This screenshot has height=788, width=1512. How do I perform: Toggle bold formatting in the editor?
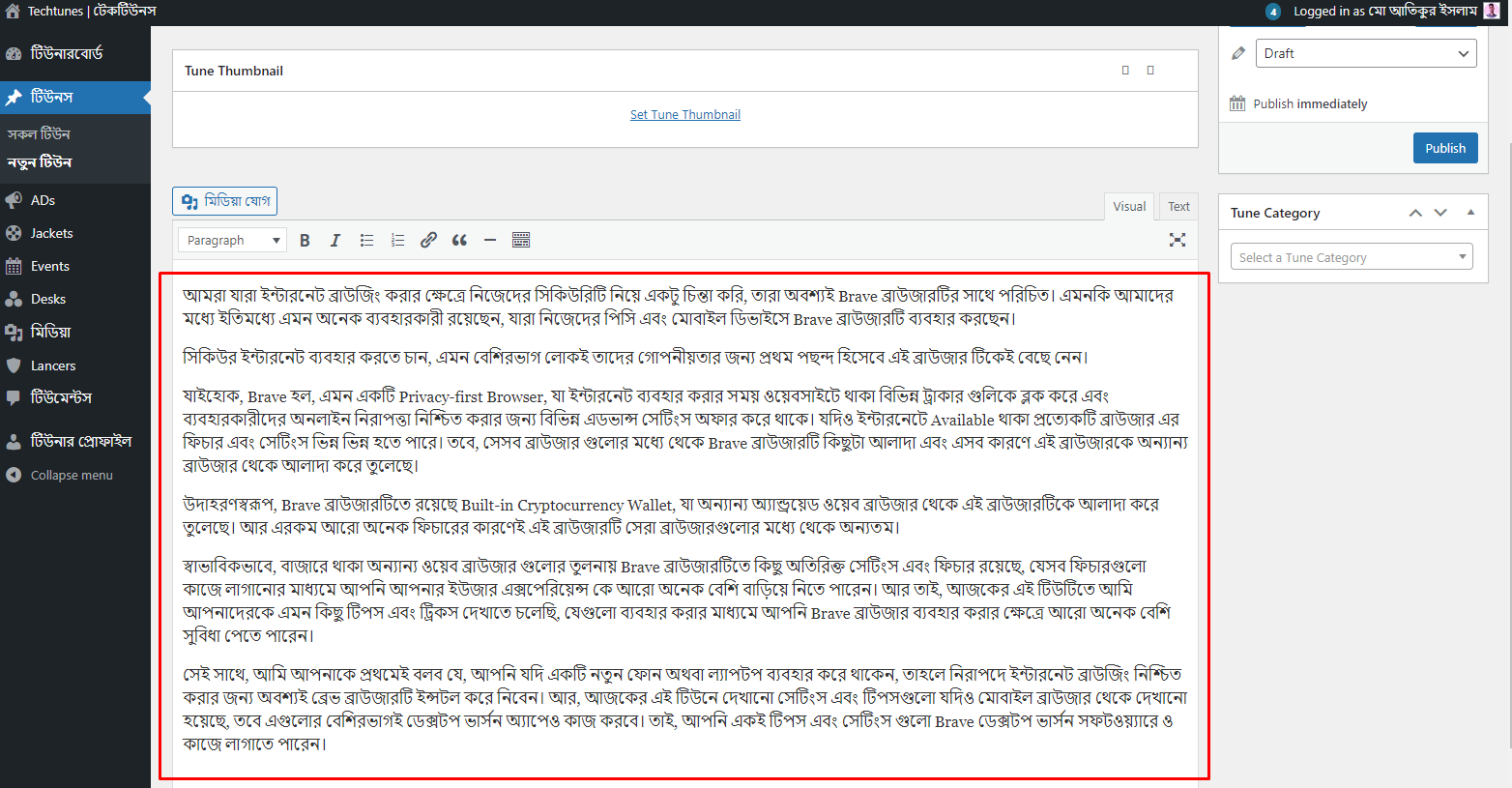[305, 239]
